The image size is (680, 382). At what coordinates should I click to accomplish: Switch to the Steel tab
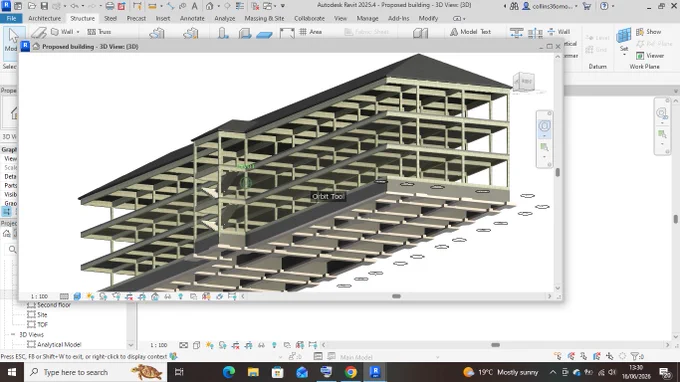point(110,18)
